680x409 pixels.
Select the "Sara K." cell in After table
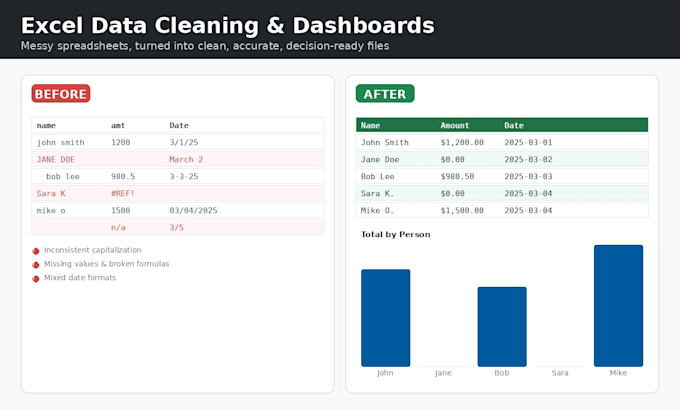[x=378, y=193]
